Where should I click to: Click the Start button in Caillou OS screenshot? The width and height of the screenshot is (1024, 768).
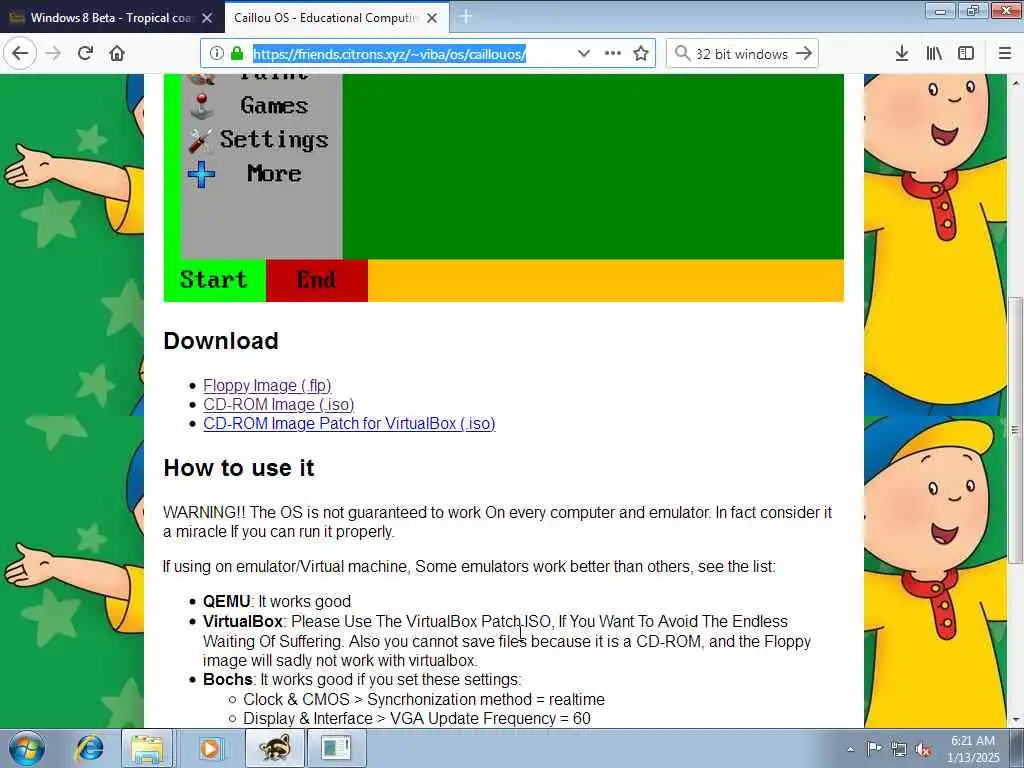pyautogui.click(x=214, y=280)
